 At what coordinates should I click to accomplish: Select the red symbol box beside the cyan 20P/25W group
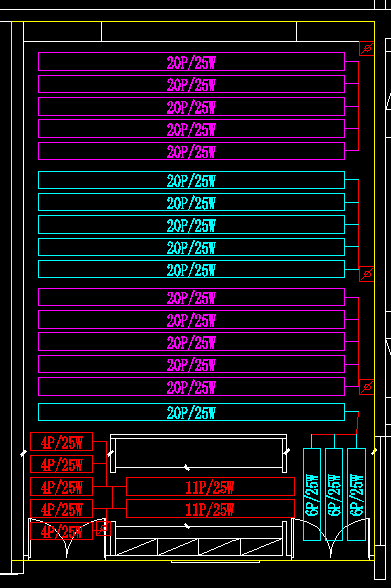tap(367, 274)
